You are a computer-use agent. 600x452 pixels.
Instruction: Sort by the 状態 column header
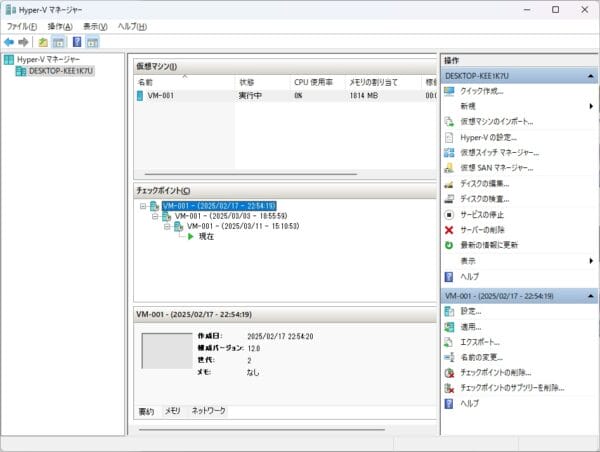(262, 82)
